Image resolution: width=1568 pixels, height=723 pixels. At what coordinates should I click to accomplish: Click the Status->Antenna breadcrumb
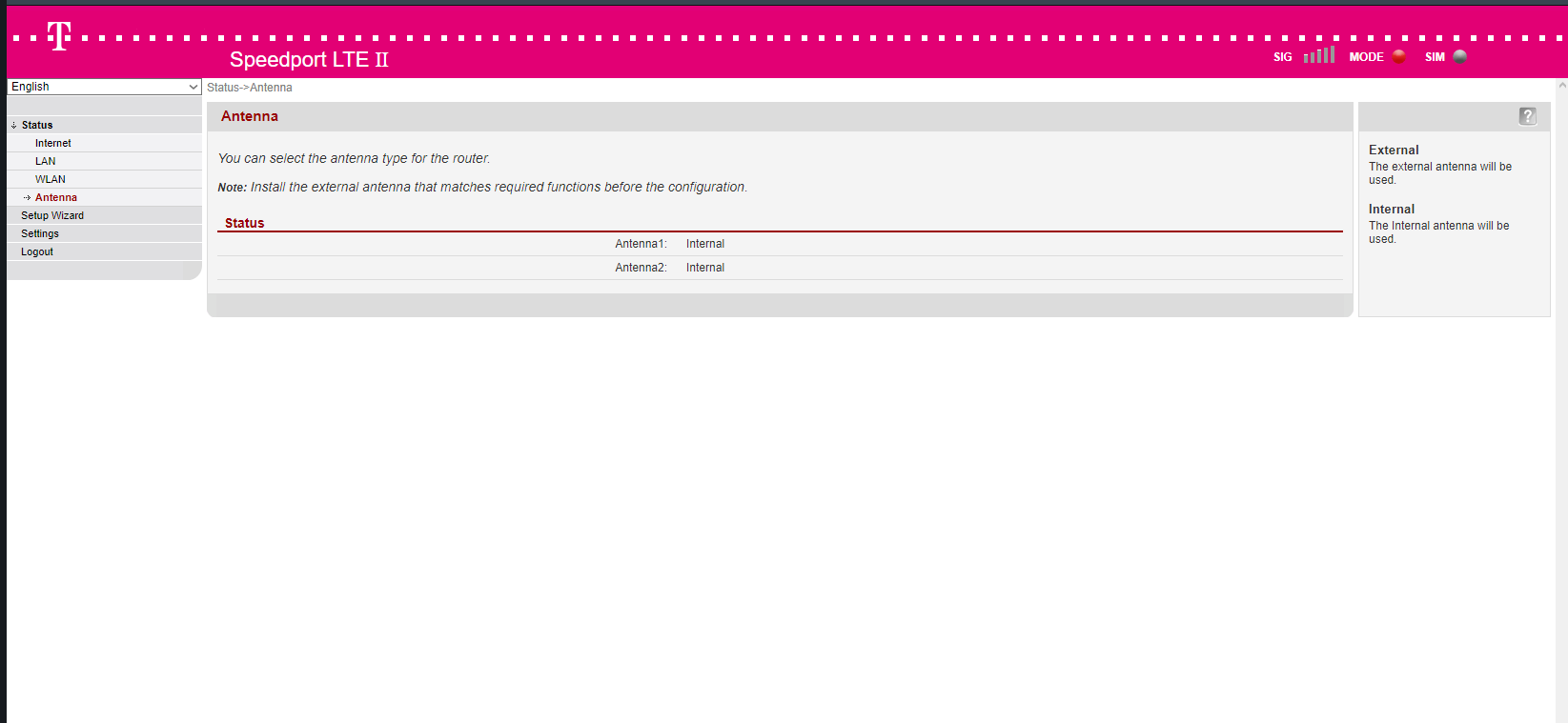coord(250,88)
